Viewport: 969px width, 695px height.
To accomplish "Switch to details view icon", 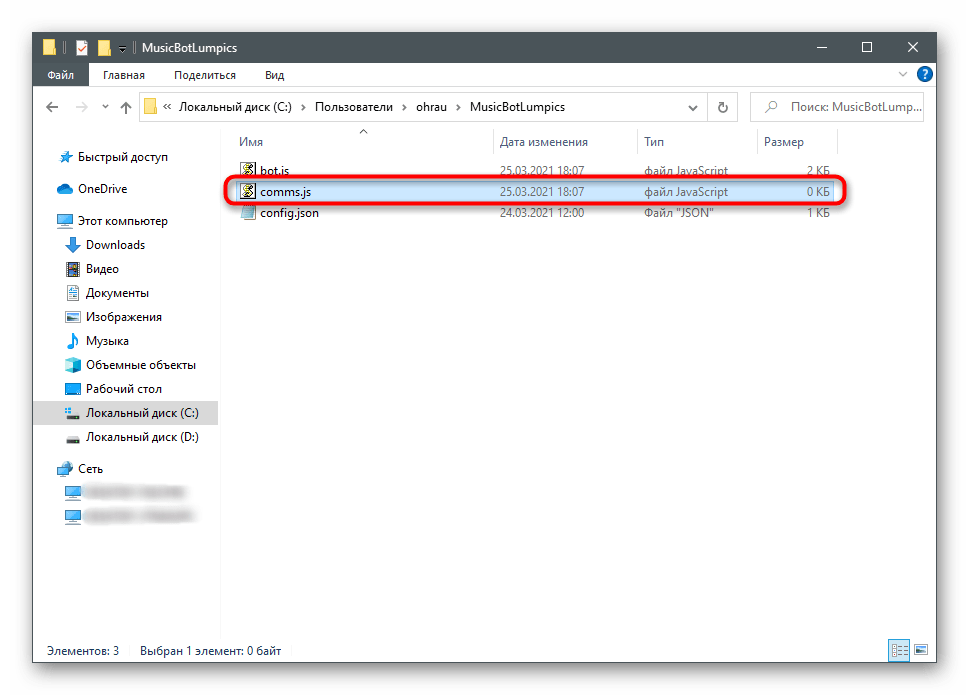I will pyautogui.click(x=899, y=650).
